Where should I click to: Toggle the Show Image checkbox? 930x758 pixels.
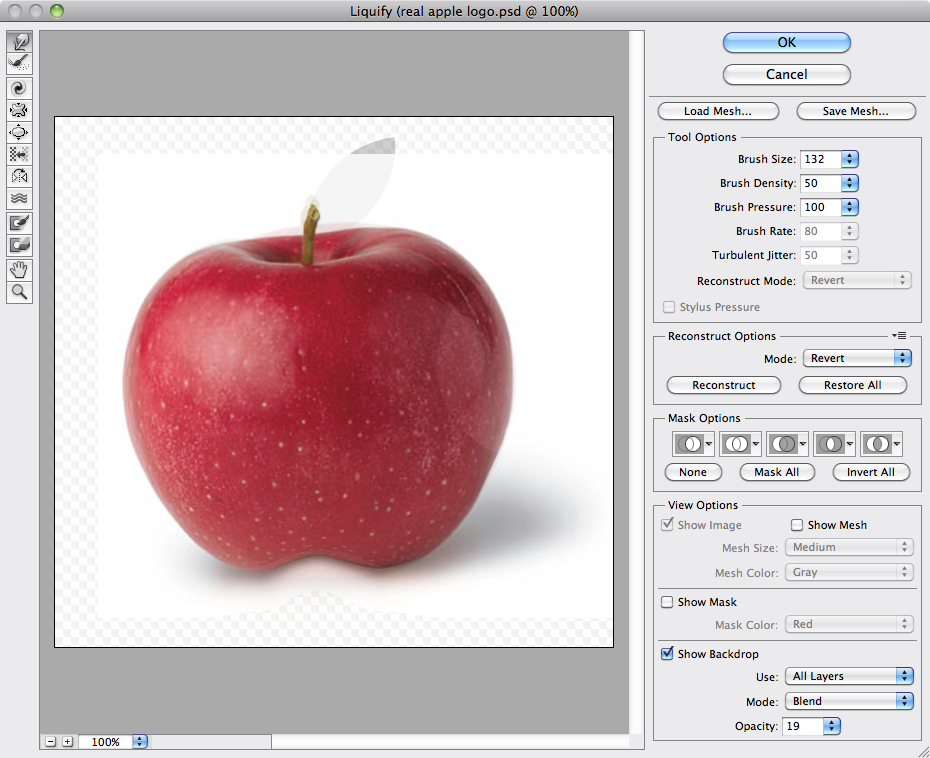point(667,524)
